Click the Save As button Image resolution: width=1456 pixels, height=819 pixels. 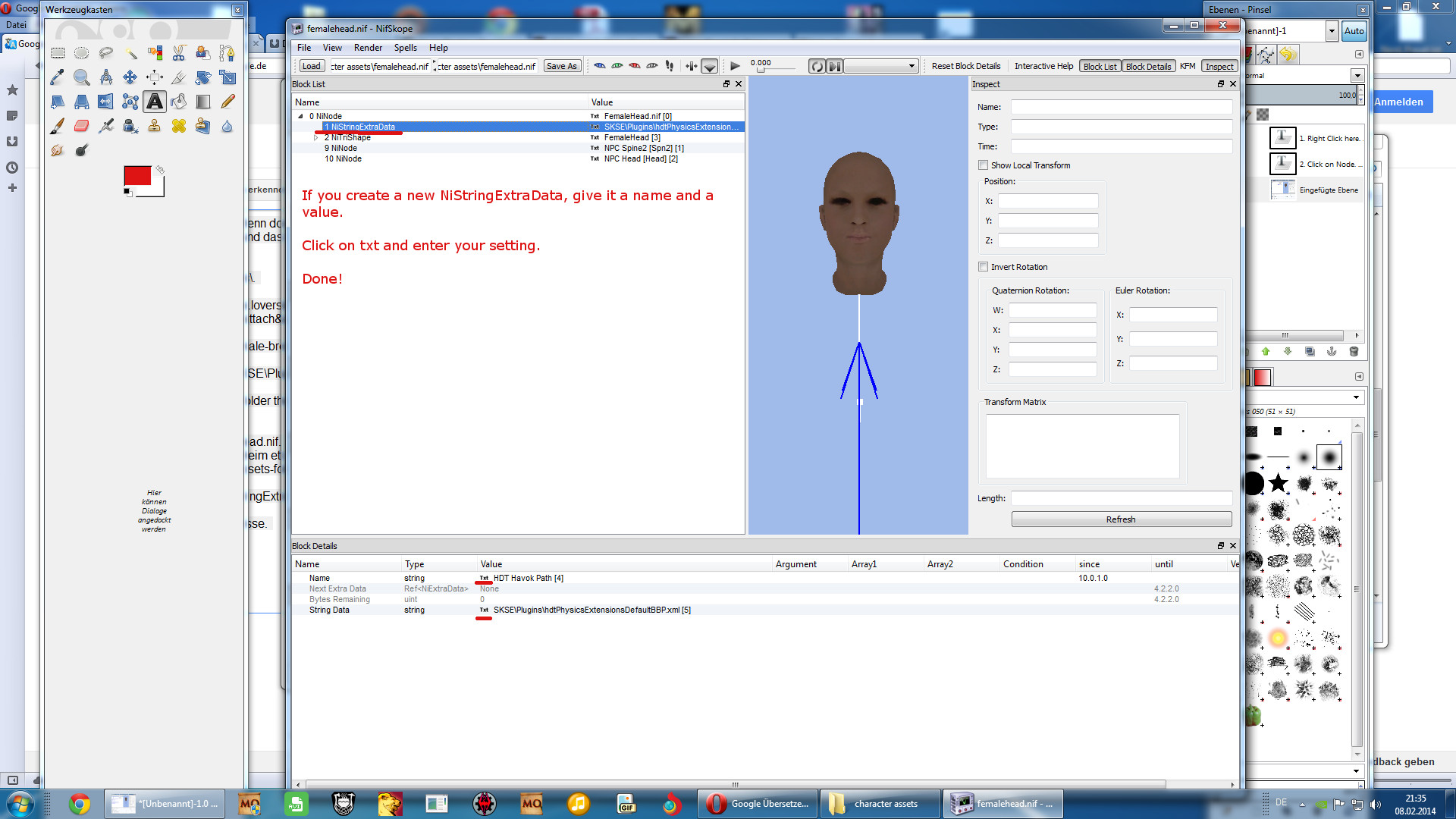click(x=562, y=66)
